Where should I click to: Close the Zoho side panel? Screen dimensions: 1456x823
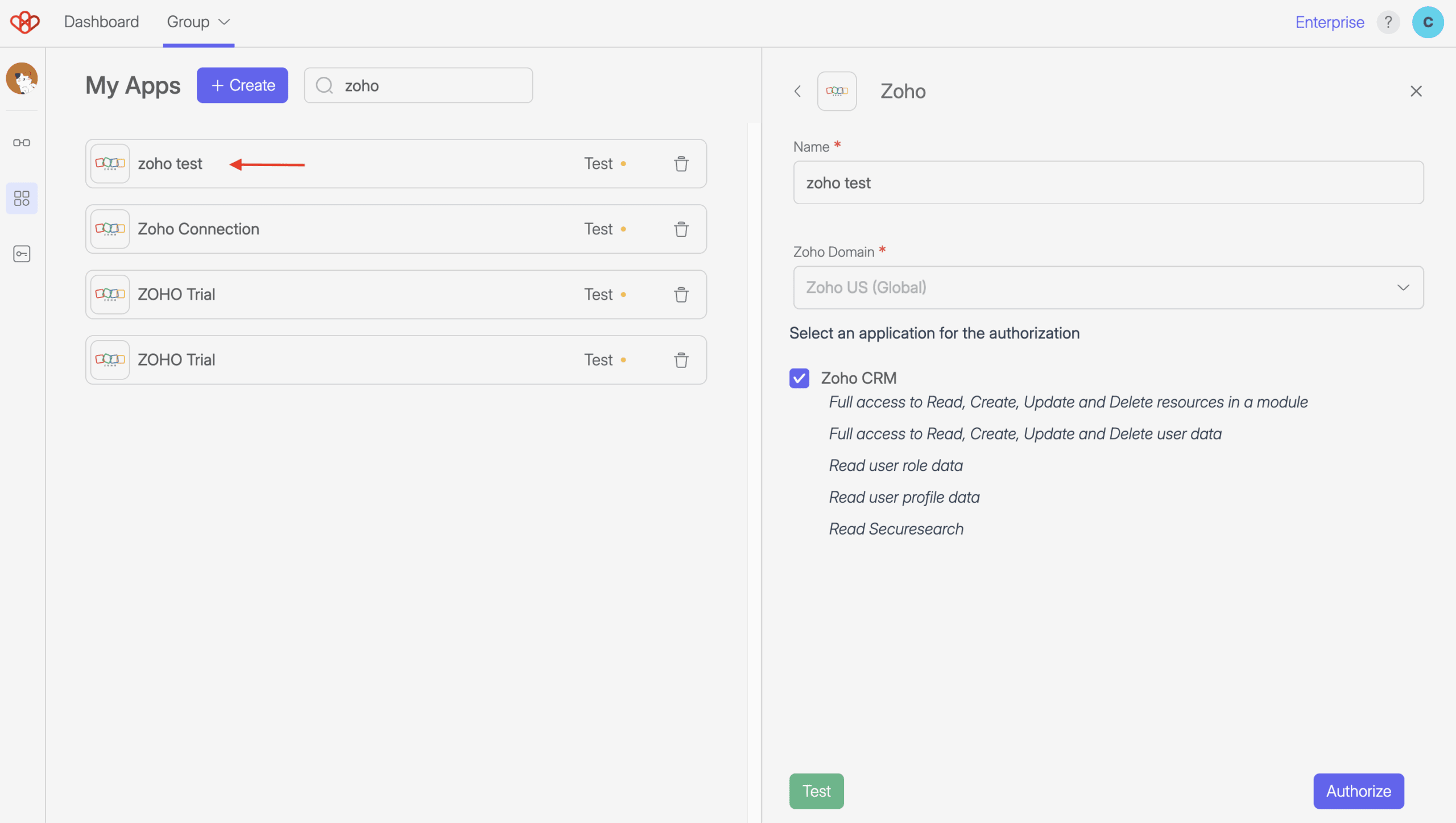coord(1416,91)
